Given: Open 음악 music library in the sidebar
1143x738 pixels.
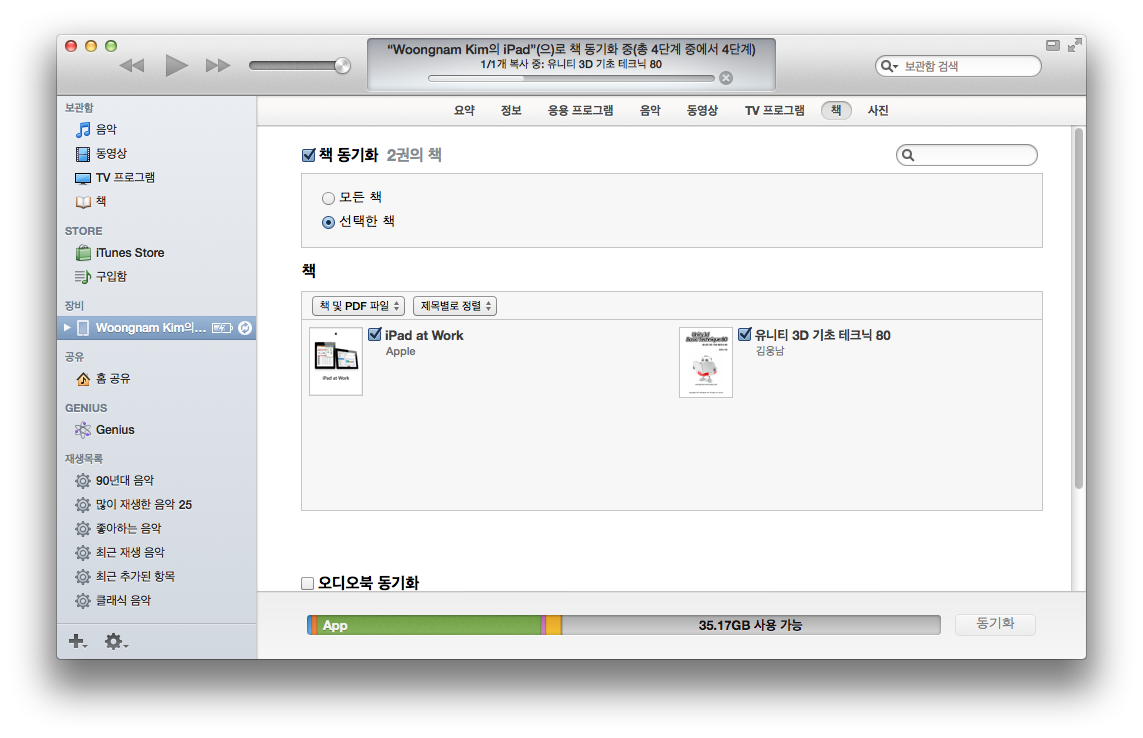Looking at the screenshot, I should [x=106, y=130].
